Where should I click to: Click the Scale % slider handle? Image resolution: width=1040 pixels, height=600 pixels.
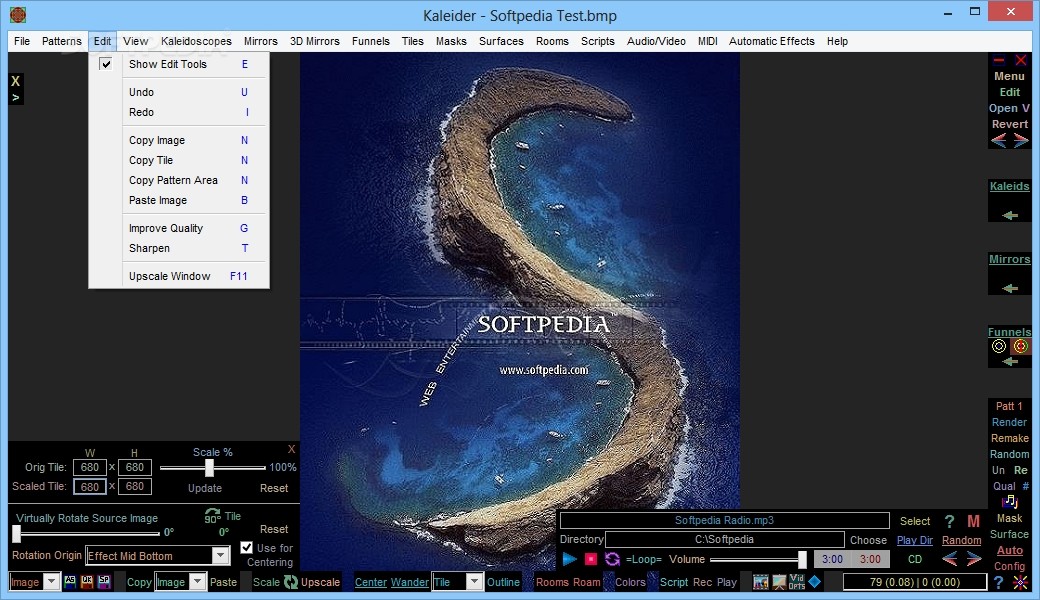210,467
